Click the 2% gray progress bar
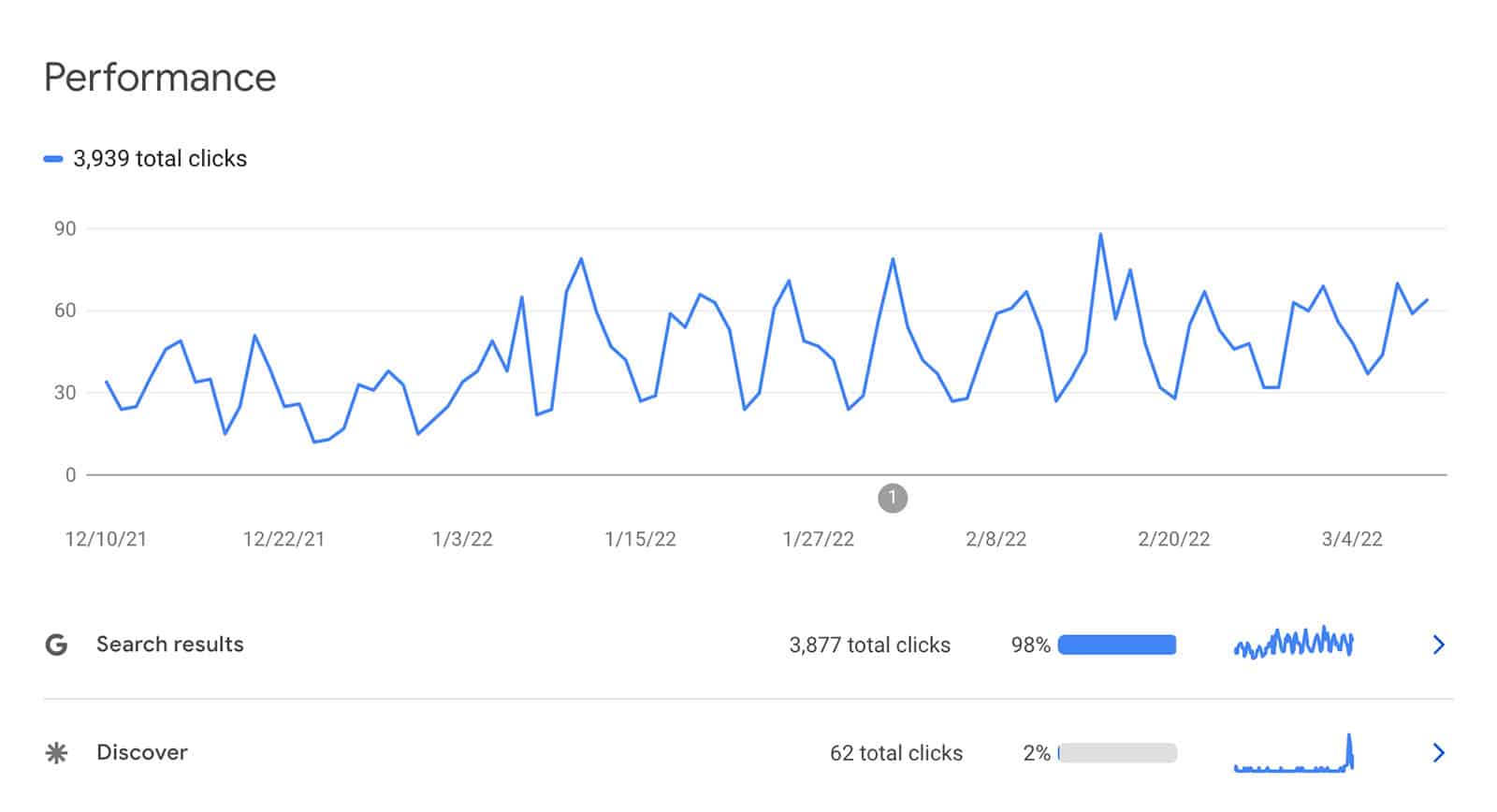 pyautogui.click(x=1117, y=753)
